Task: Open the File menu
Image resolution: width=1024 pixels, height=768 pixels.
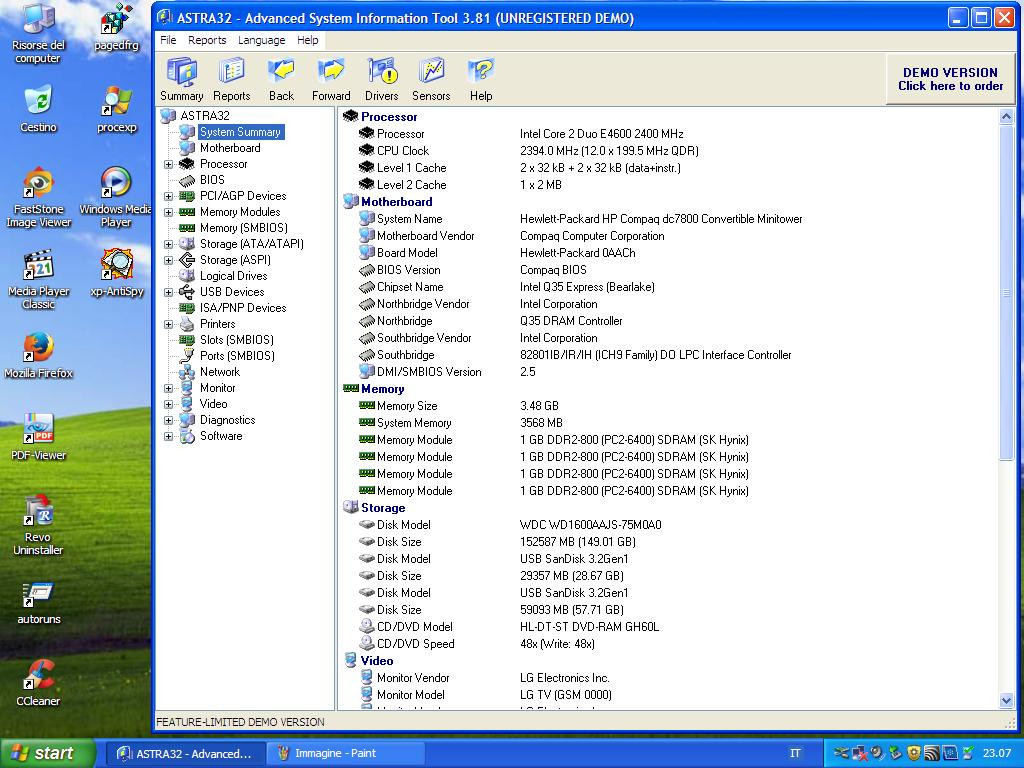Action: 168,40
